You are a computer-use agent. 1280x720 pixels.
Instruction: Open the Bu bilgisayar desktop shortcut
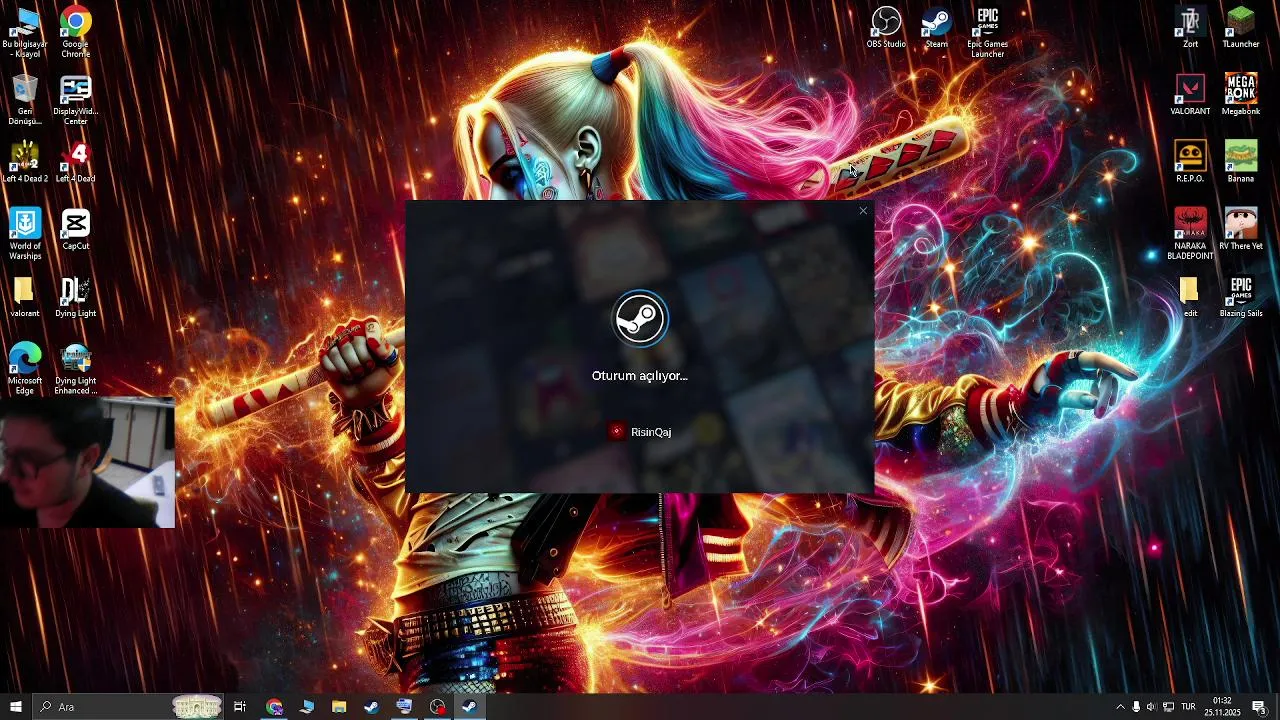(25, 32)
